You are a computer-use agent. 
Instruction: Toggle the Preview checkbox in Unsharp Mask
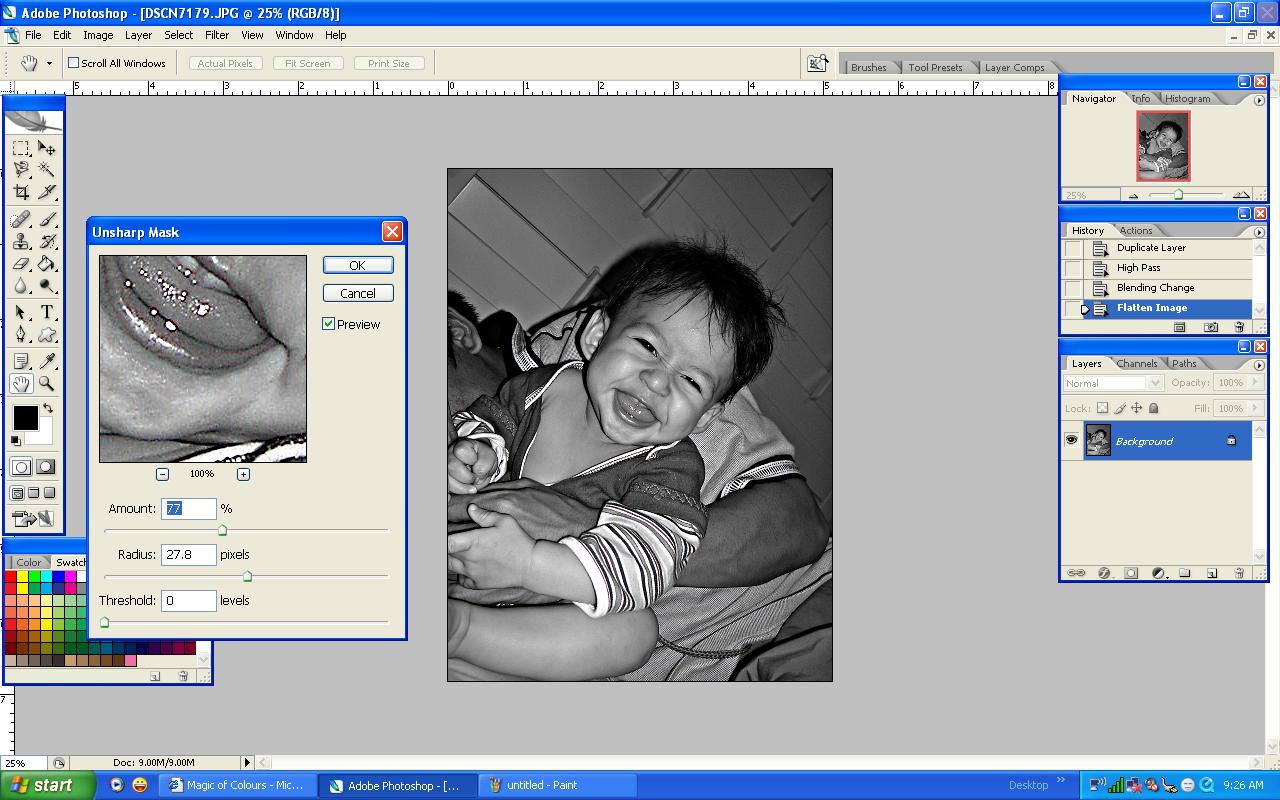(x=328, y=324)
